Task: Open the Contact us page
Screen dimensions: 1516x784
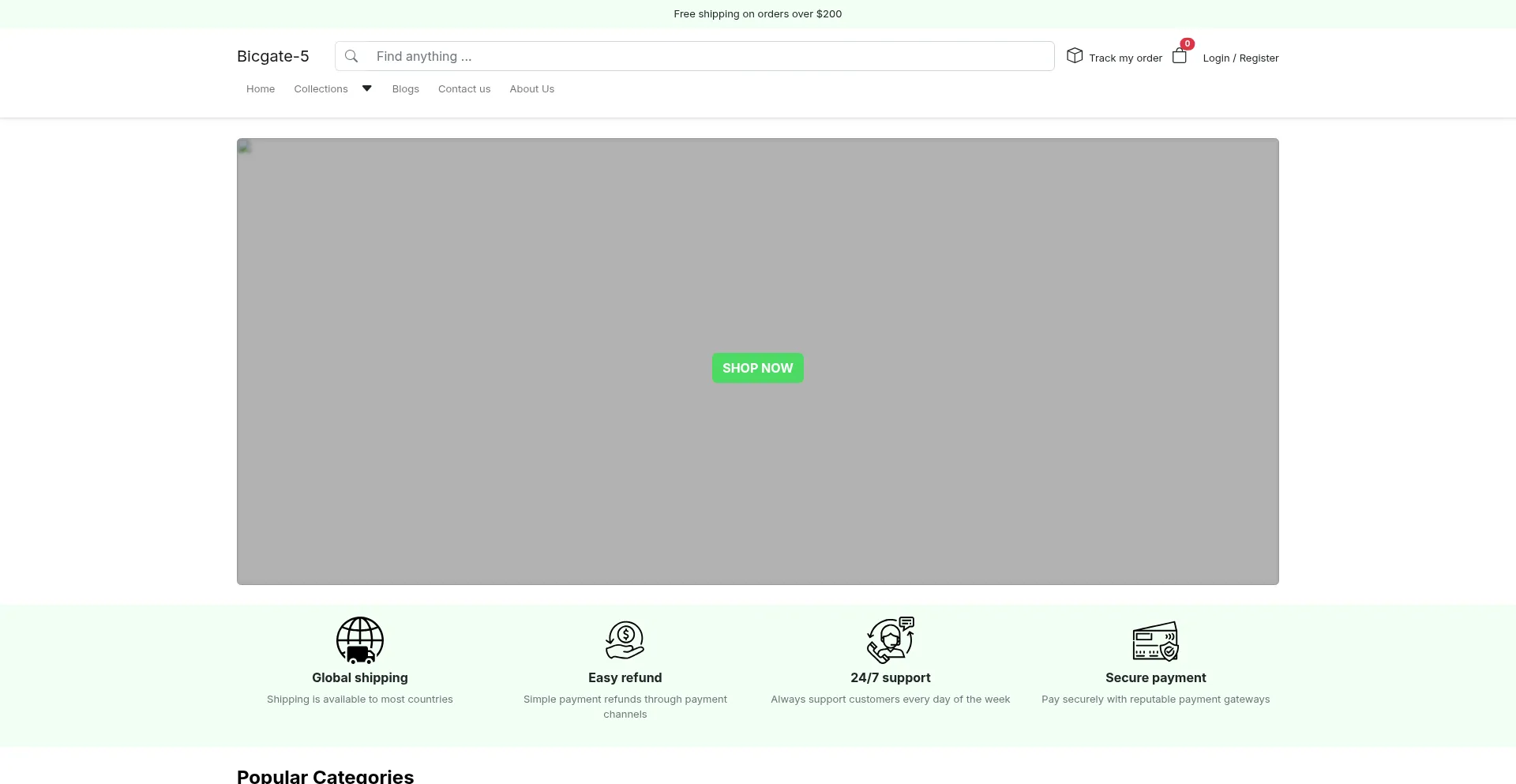Action: (464, 89)
